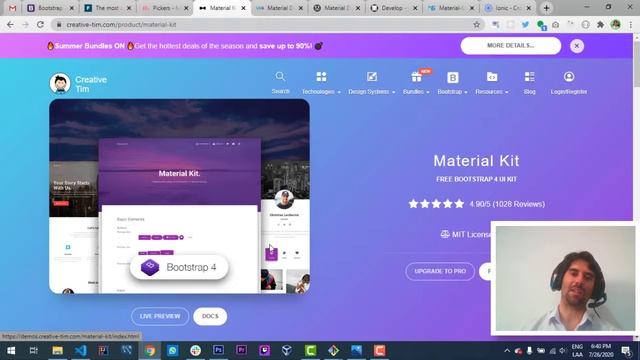Show hidden system tray icons
This screenshot has height=360, width=640.
click(x=507, y=351)
